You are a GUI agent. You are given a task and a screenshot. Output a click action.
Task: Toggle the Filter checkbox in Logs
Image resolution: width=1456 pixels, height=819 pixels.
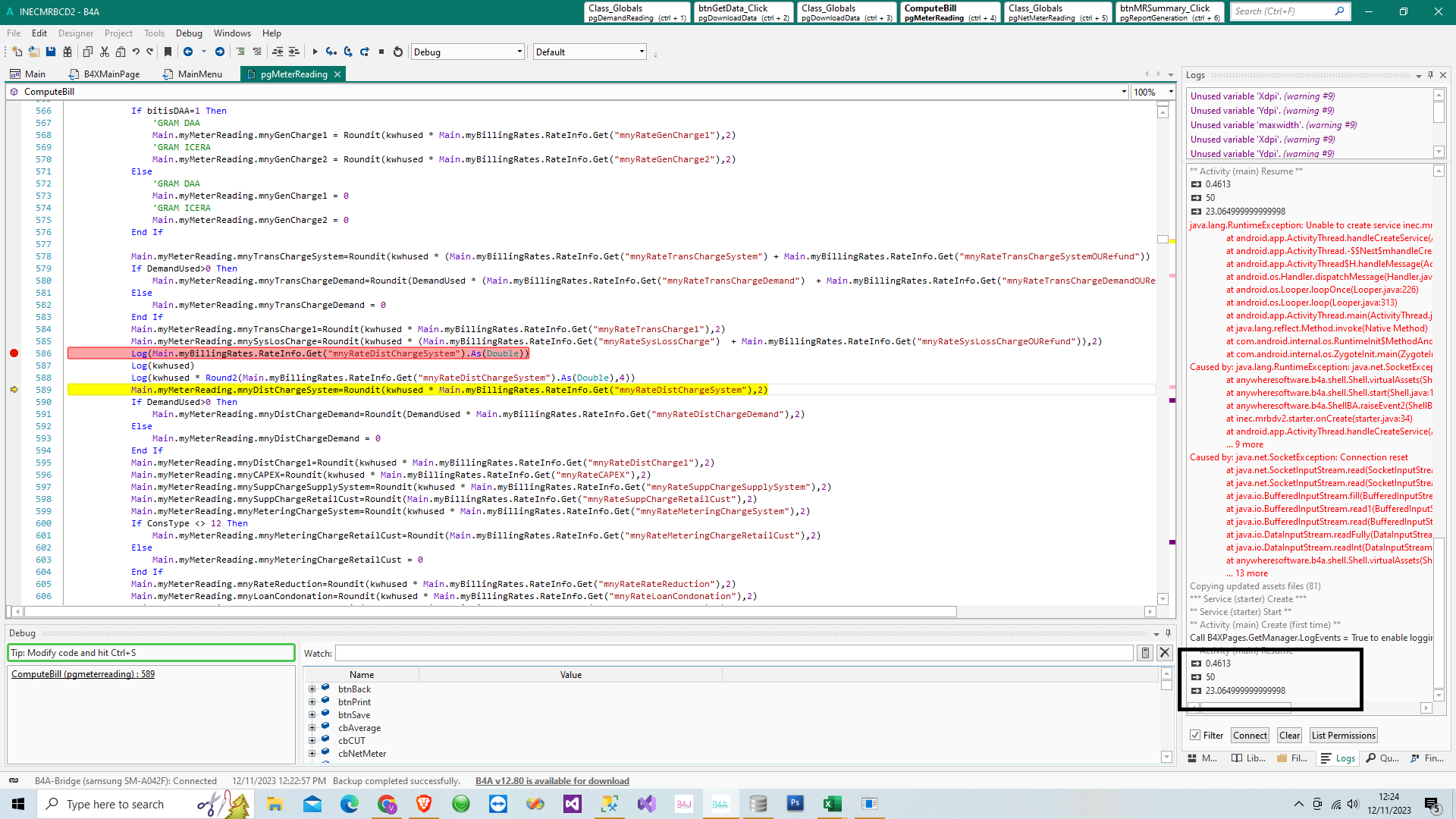pyautogui.click(x=1195, y=736)
